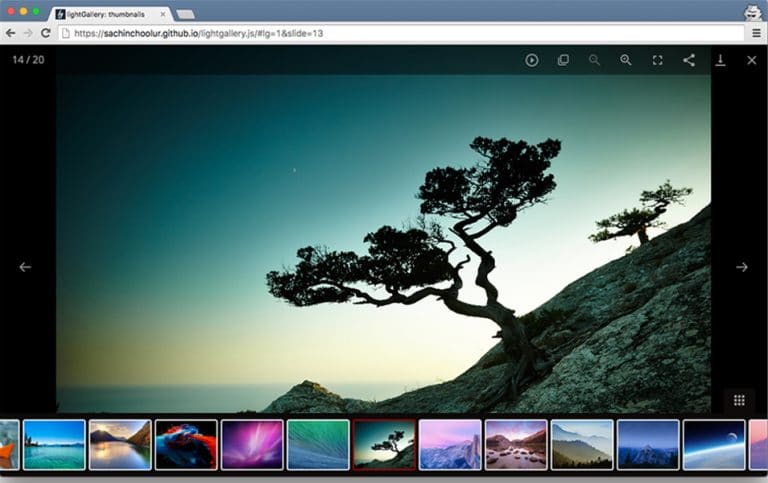Select the green wave pattern thumbnail
This screenshot has height=483, width=768.
[318, 445]
